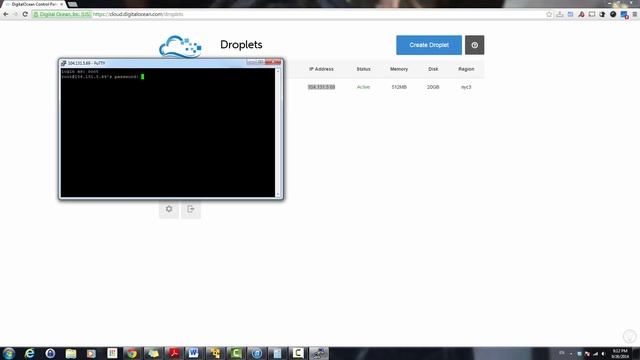Click the PuTTY window title bar icon
The height and width of the screenshot is (360, 640).
(x=64, y=63)
